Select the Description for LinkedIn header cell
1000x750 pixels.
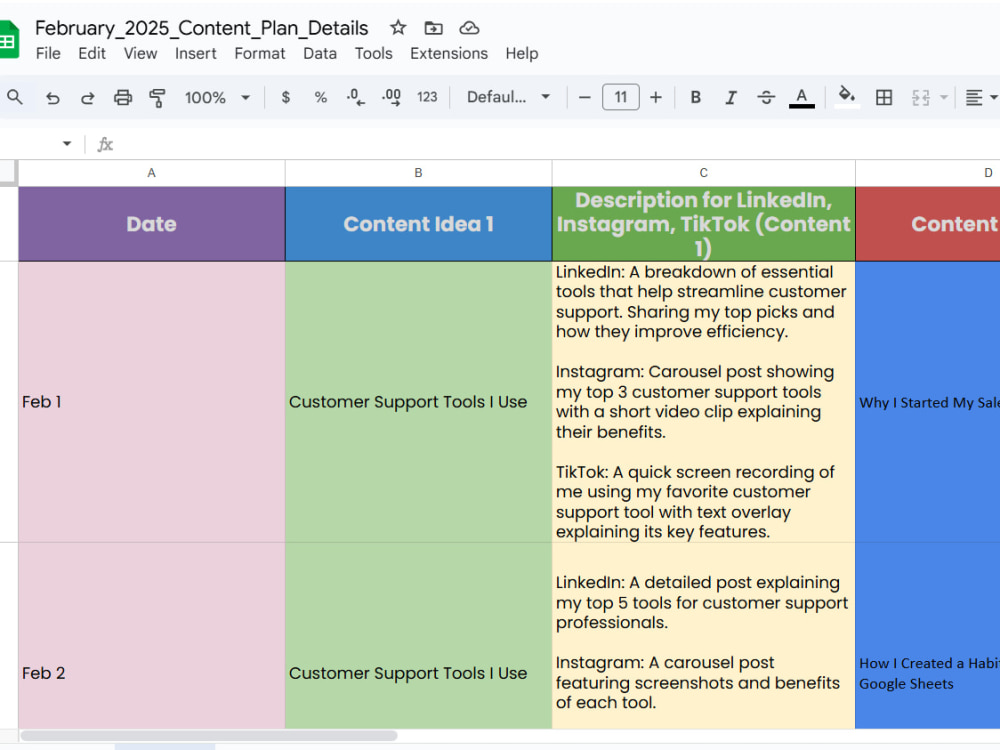[703, 224]
